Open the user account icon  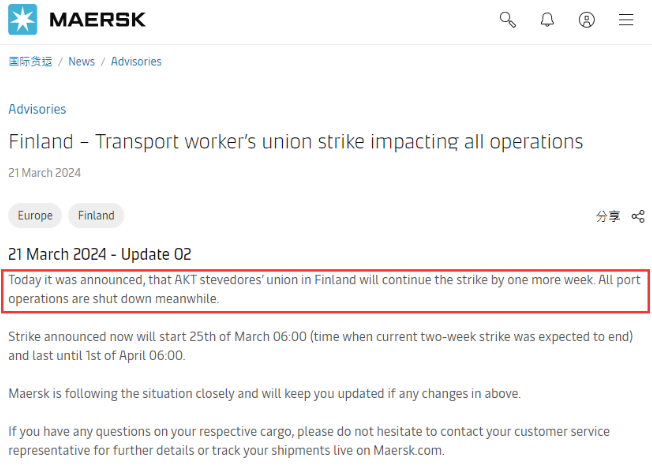coord(587,20)
